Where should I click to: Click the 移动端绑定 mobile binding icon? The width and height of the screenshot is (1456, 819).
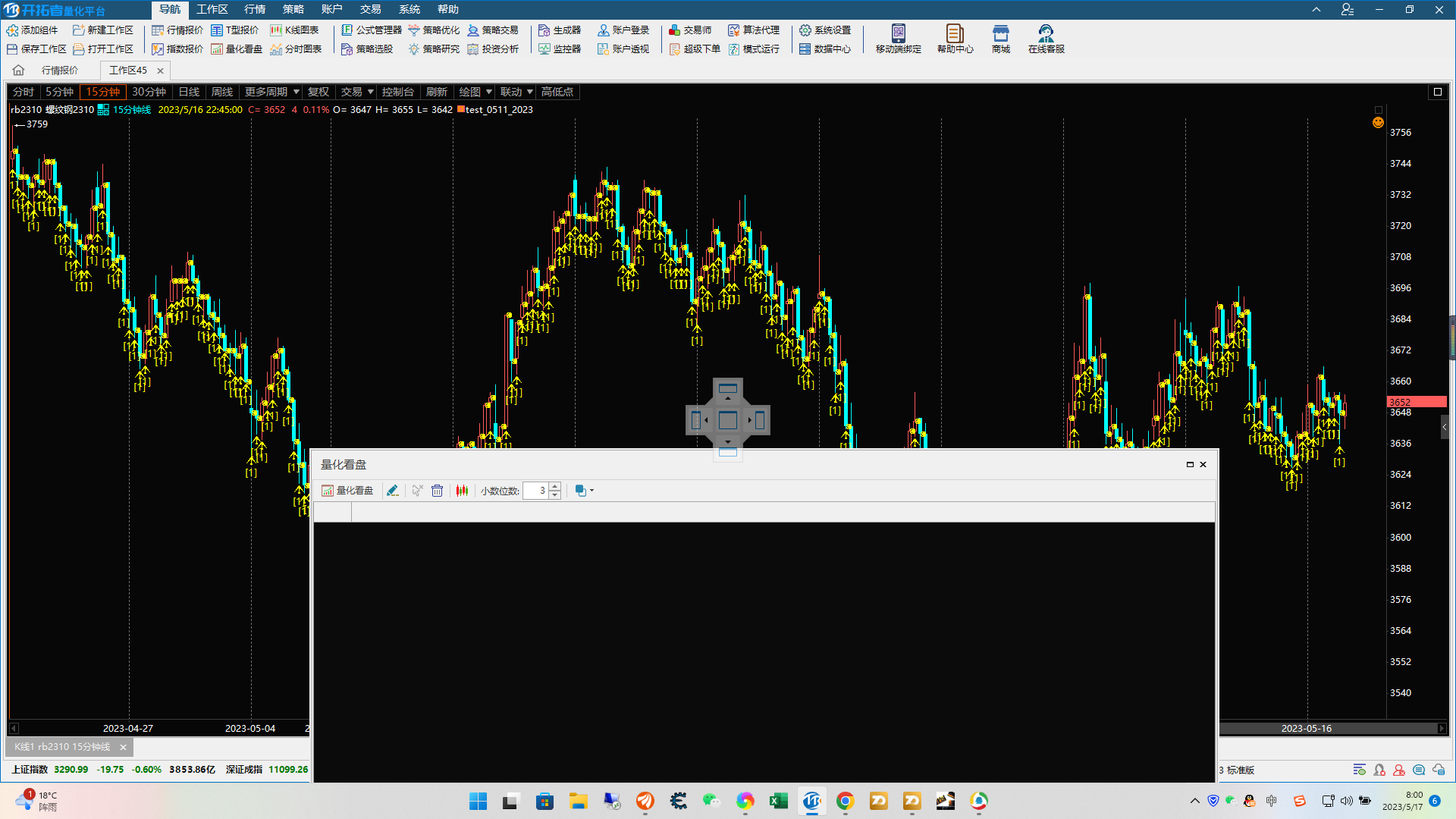pos(899,39)
